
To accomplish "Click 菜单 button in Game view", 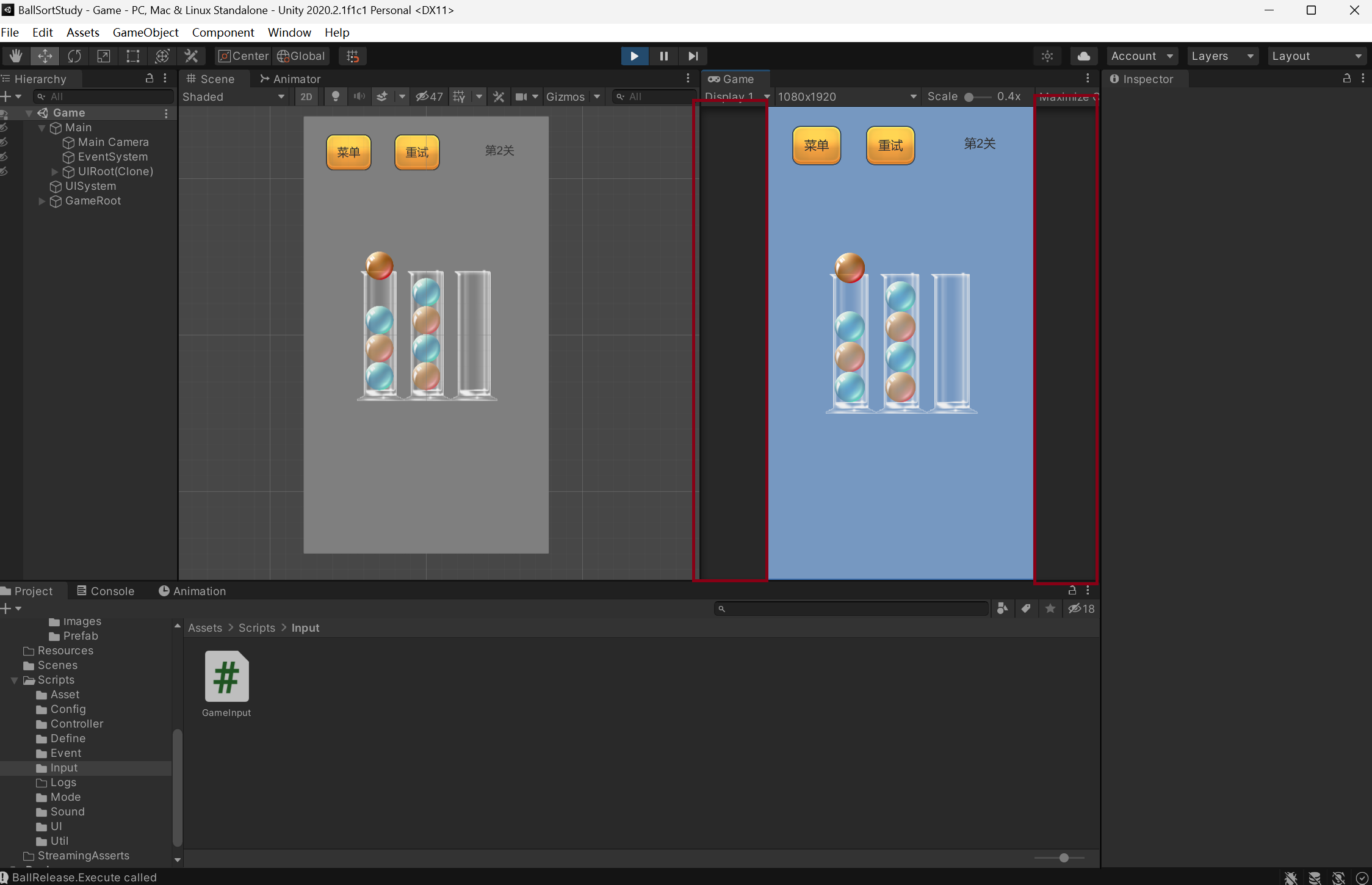I will tap(816, 145).
